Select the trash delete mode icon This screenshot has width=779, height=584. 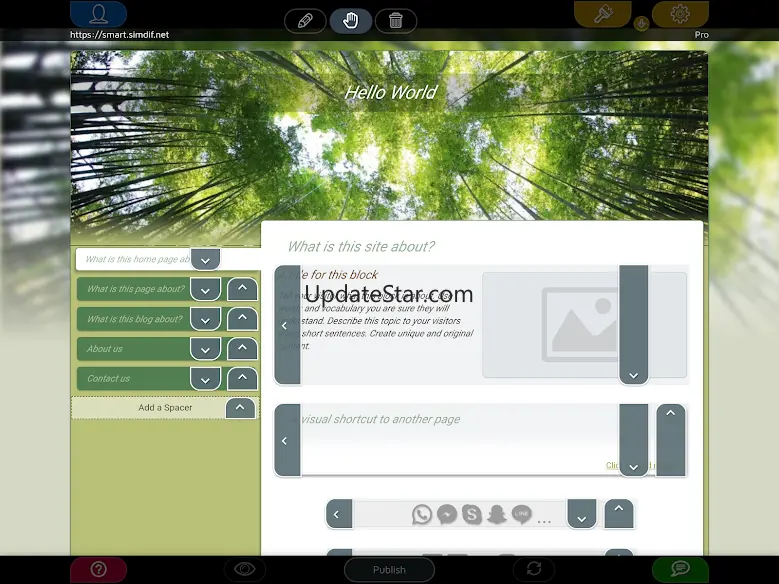(x=396, y=21)
